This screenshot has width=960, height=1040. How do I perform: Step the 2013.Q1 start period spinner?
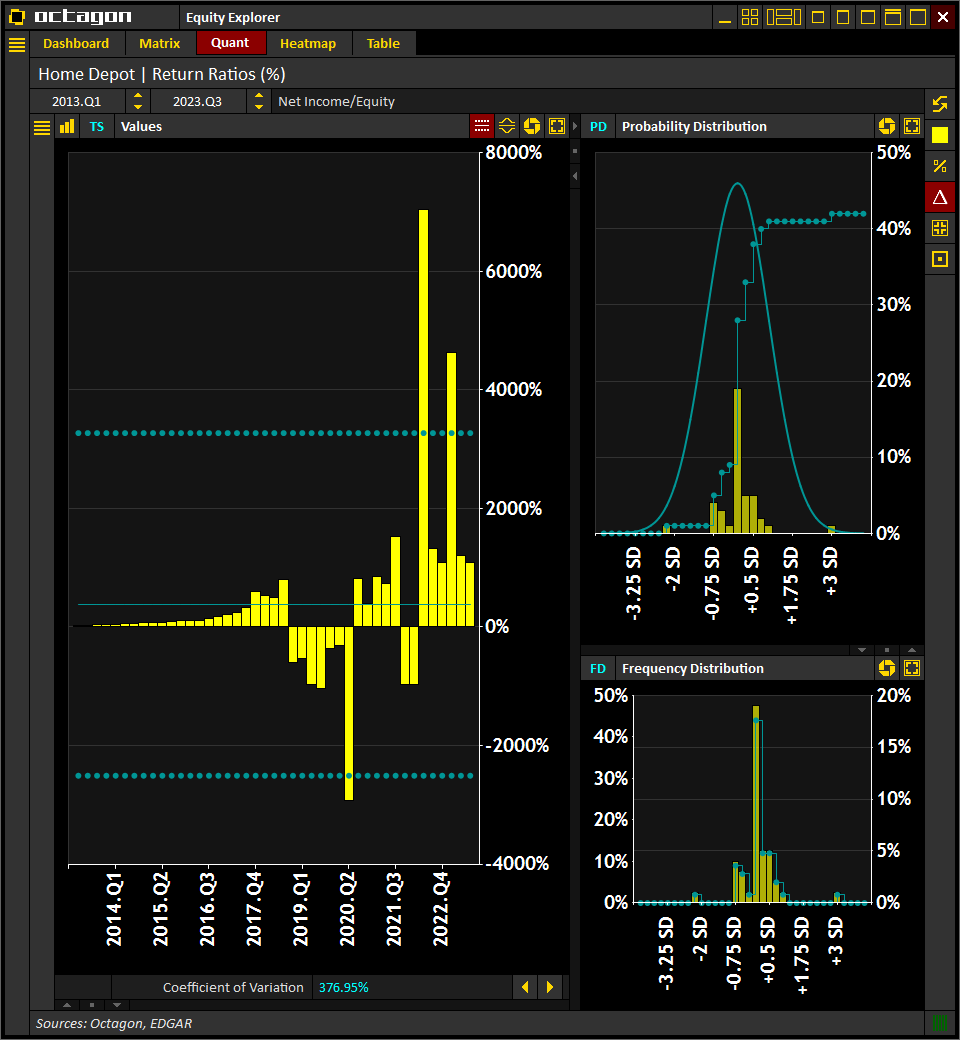[x=137, y=101]
